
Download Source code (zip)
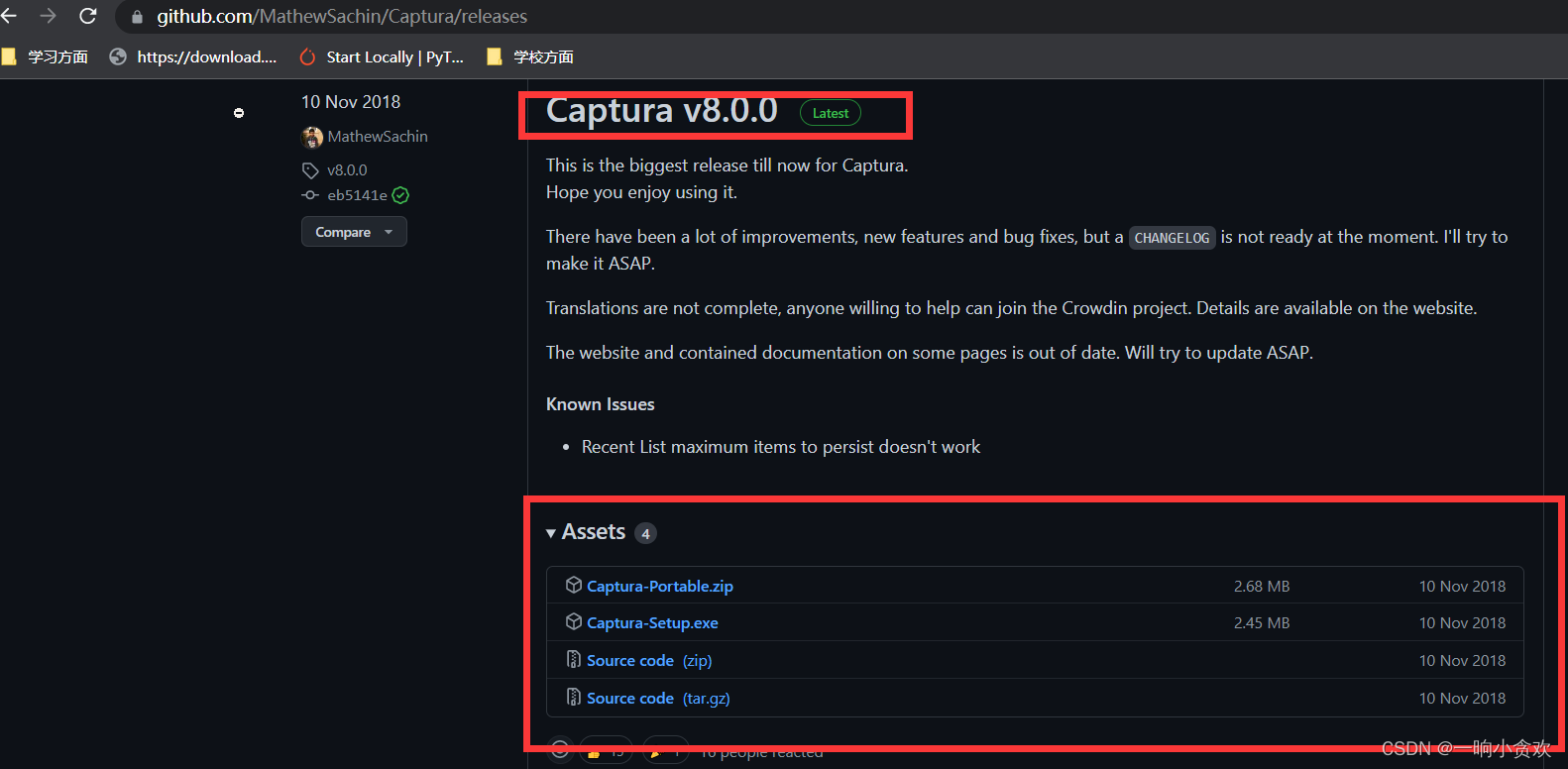click(x=649, y=660)
